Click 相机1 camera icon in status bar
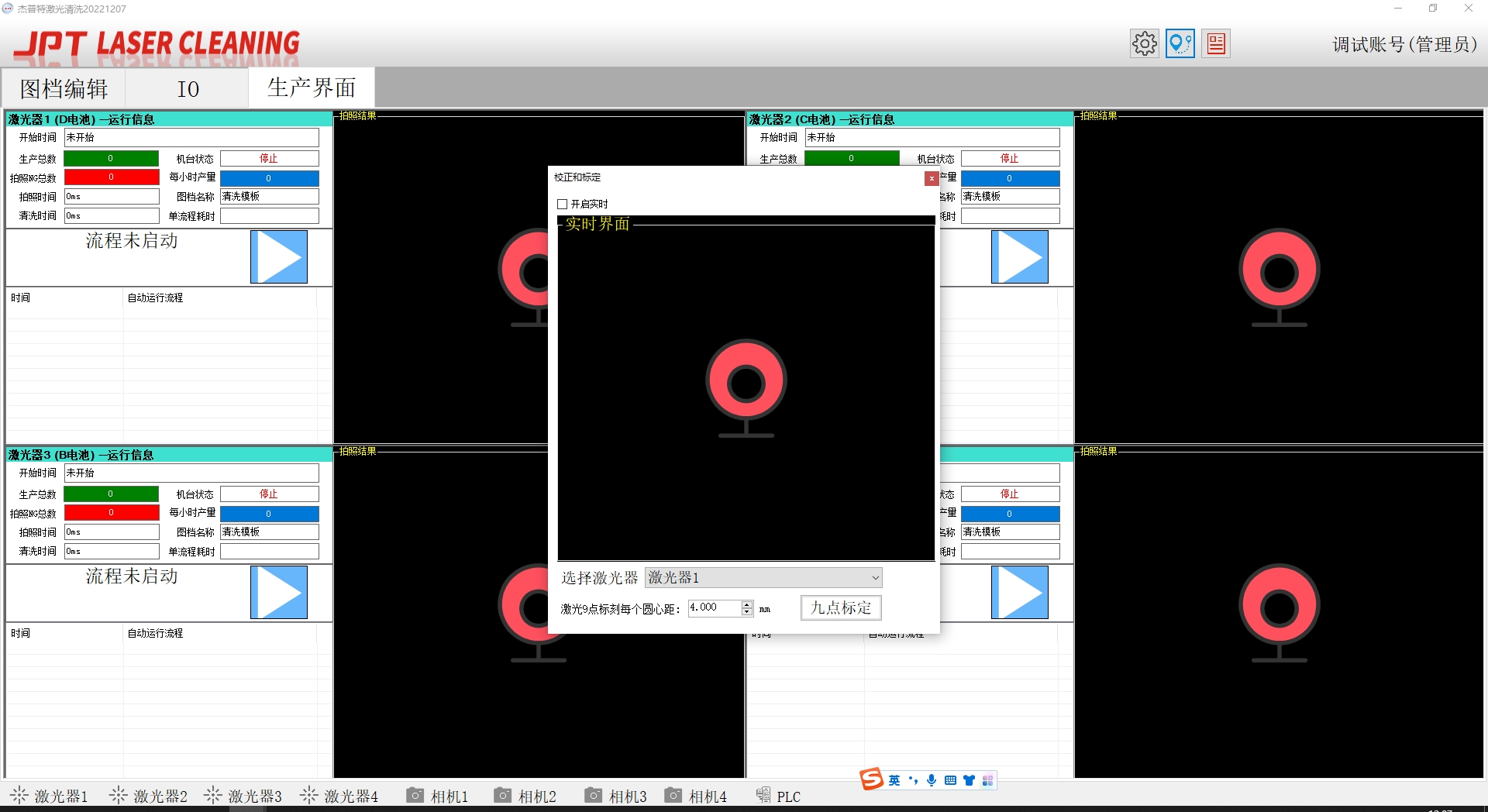The image size is (1488, 812). (x=415, y=795)
